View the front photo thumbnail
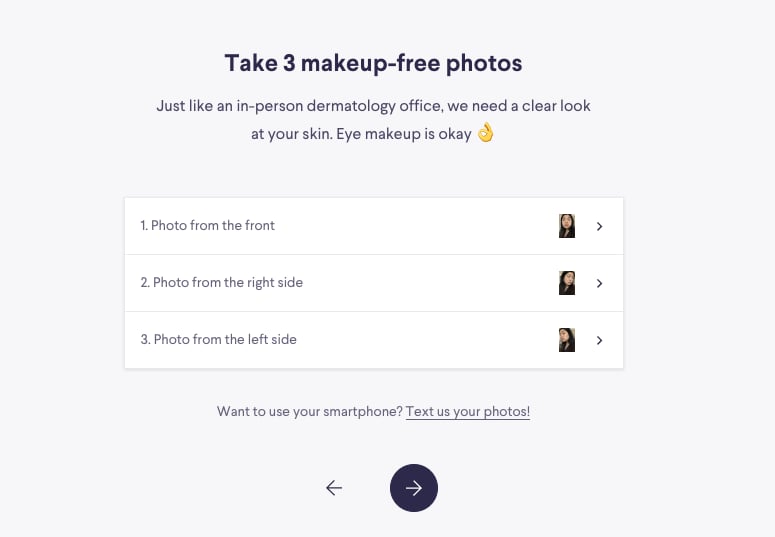Screen dimensions: 775x537 coord(567,226)
